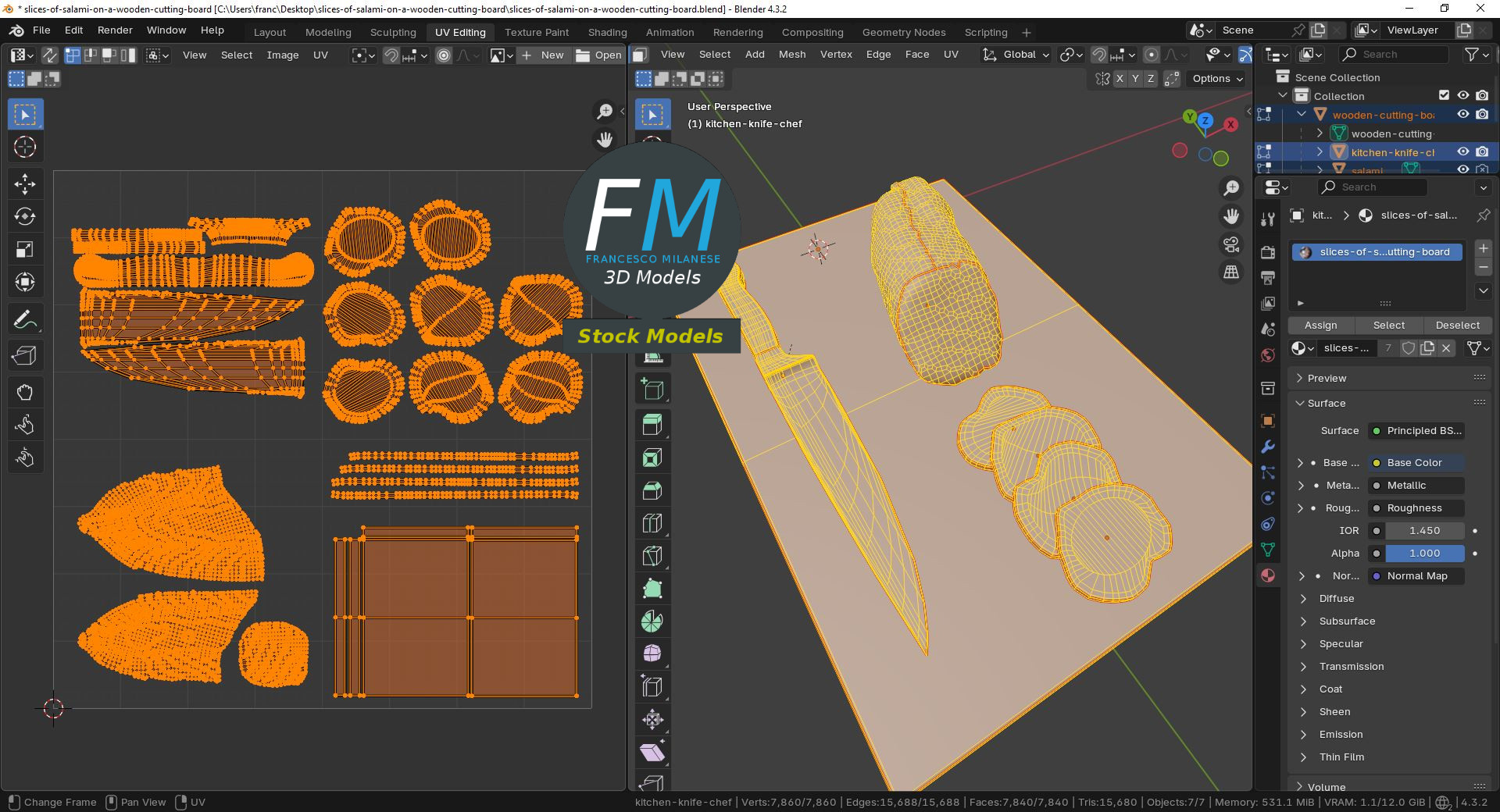Expand the Transmission section

point(1302,667)
